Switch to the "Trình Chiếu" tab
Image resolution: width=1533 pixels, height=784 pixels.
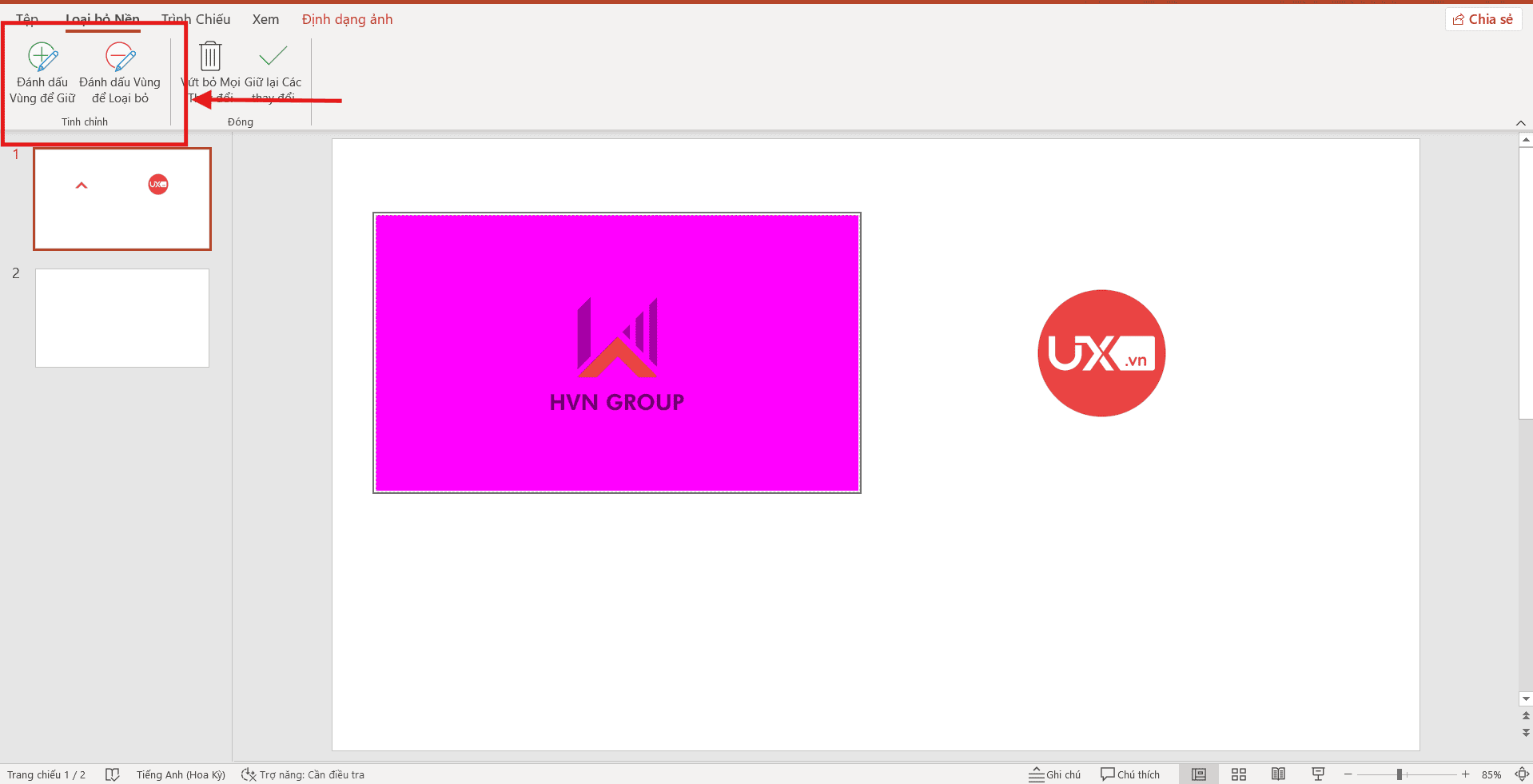[196, 18]
